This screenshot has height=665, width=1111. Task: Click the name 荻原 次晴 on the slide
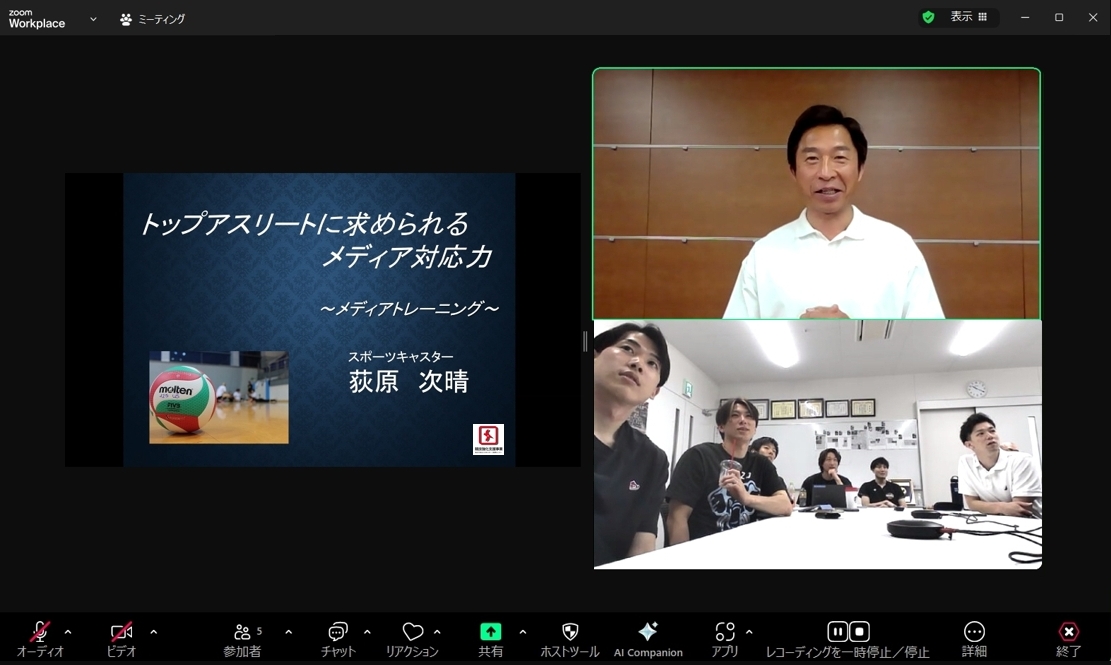point(409,382)
